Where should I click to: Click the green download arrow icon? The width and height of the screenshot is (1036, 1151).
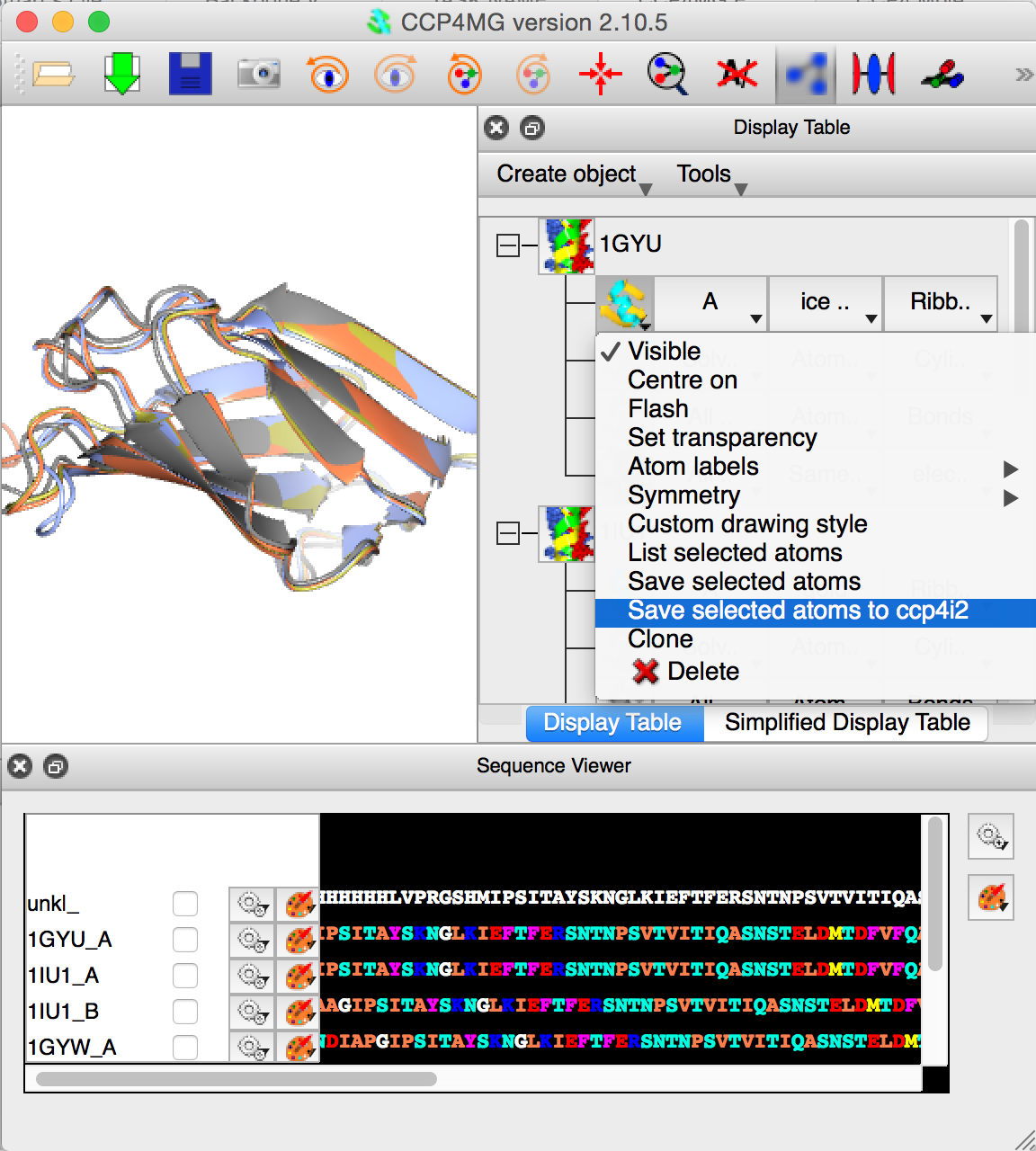coord(121,74)
